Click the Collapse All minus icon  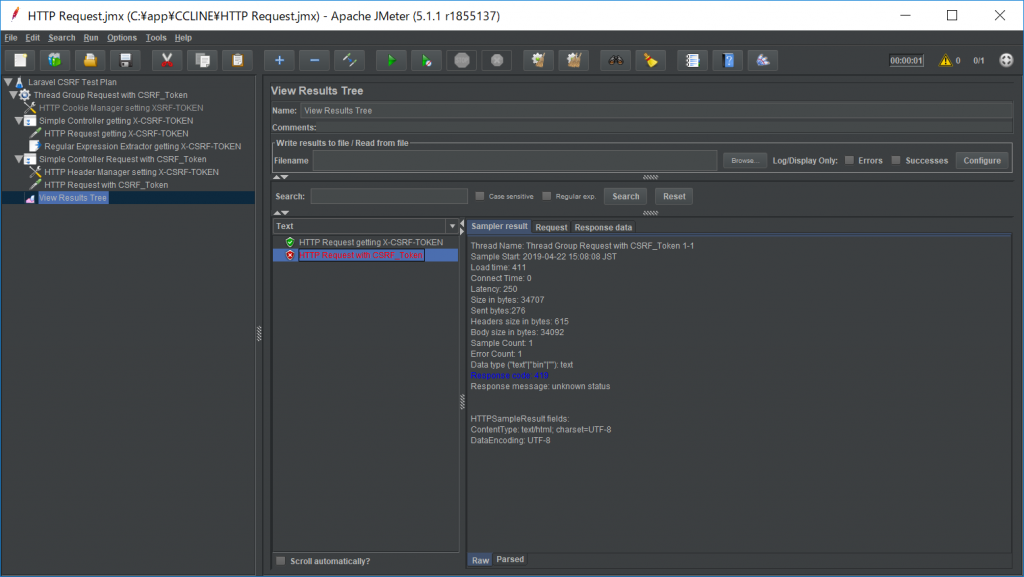coord(315,61)
